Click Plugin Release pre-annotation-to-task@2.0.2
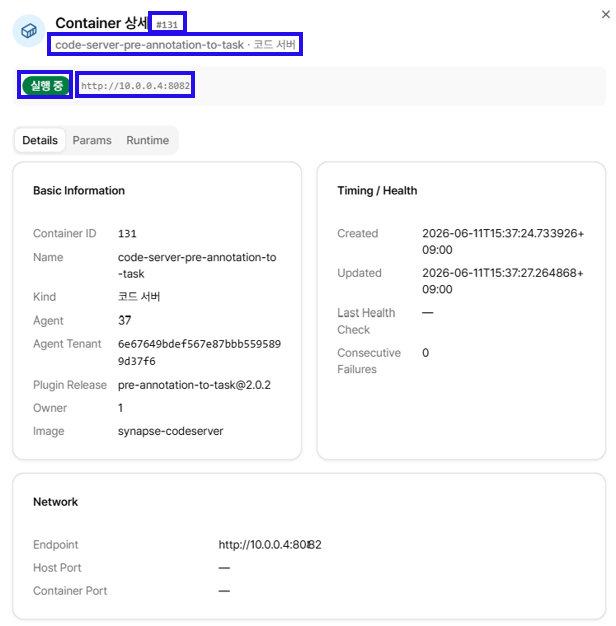 (x=194, y=385)
